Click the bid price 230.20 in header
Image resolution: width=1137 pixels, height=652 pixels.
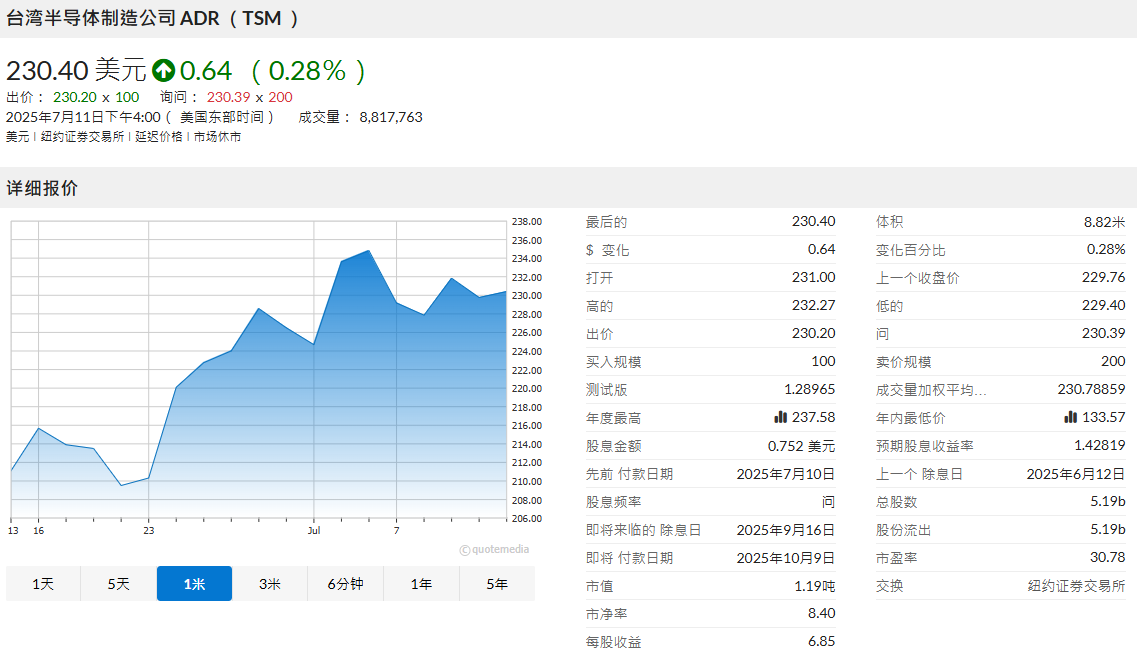coord(75,97)
